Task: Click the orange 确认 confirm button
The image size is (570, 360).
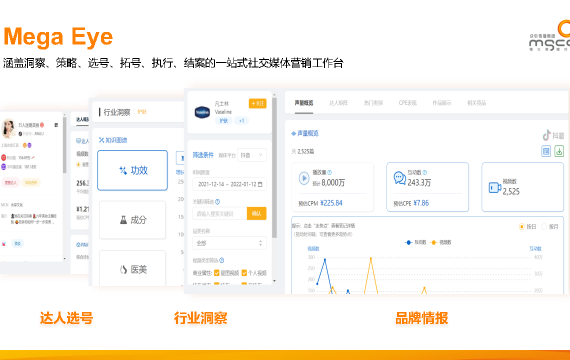Action: pos(257,213)
